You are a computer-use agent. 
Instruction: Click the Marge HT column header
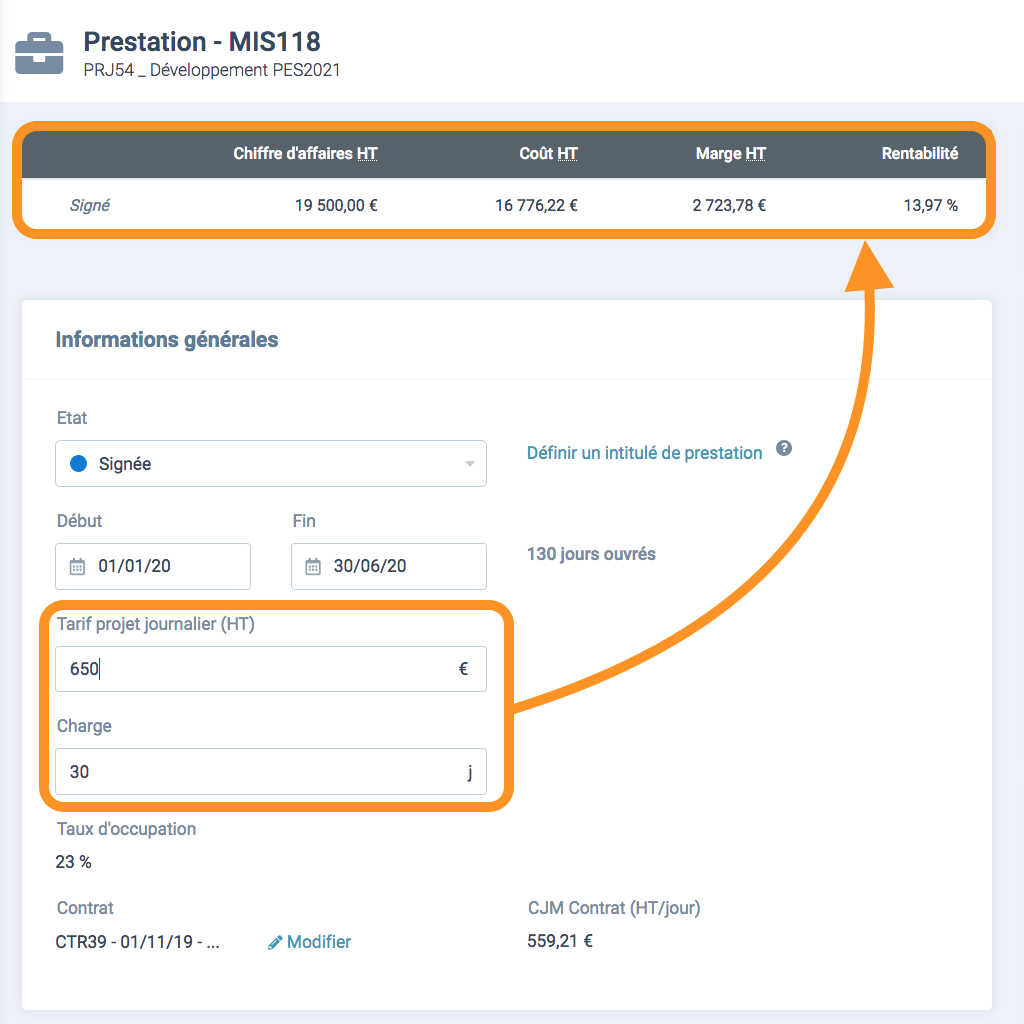[730, 153]
